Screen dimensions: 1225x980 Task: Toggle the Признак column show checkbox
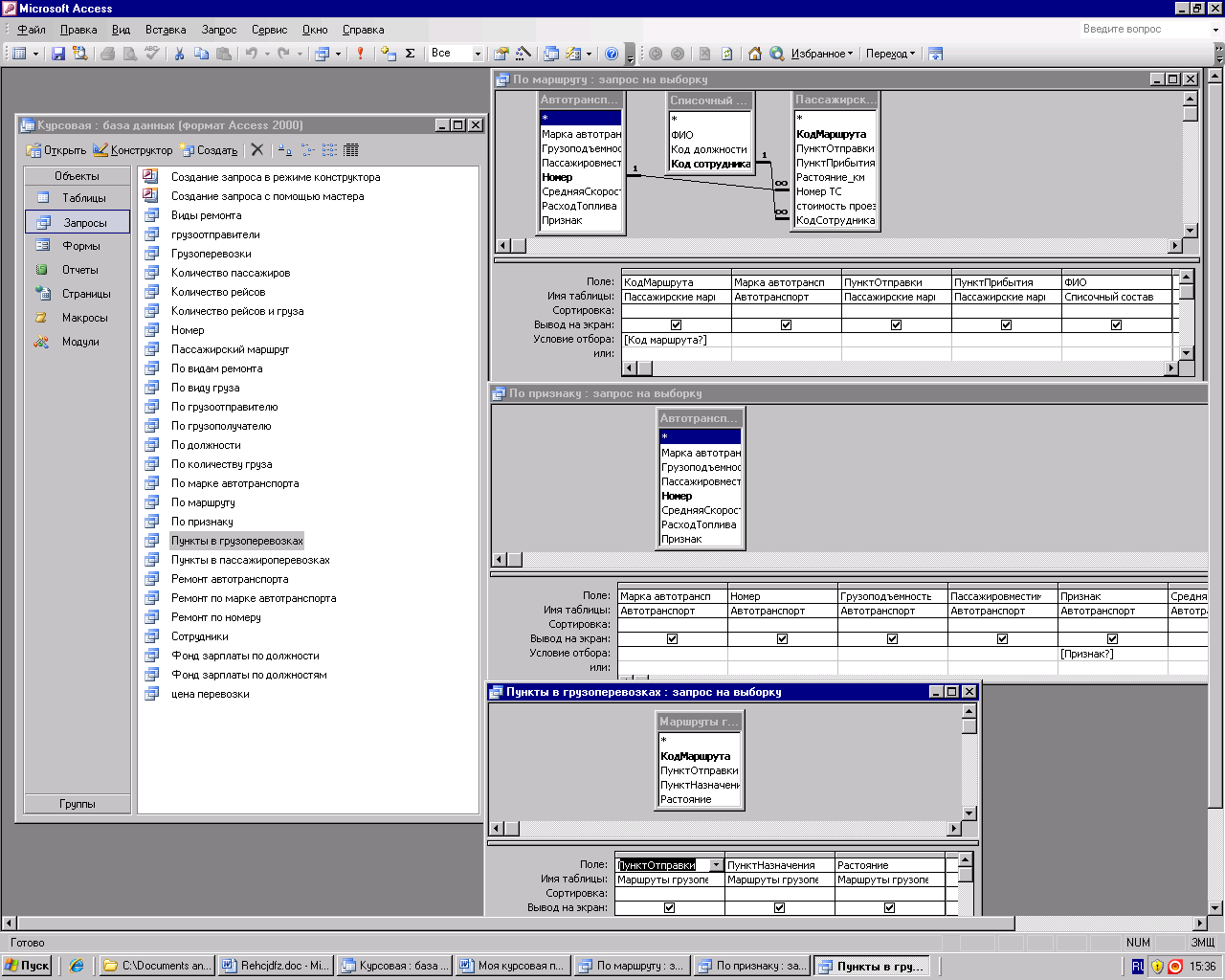pos(1112,639)
